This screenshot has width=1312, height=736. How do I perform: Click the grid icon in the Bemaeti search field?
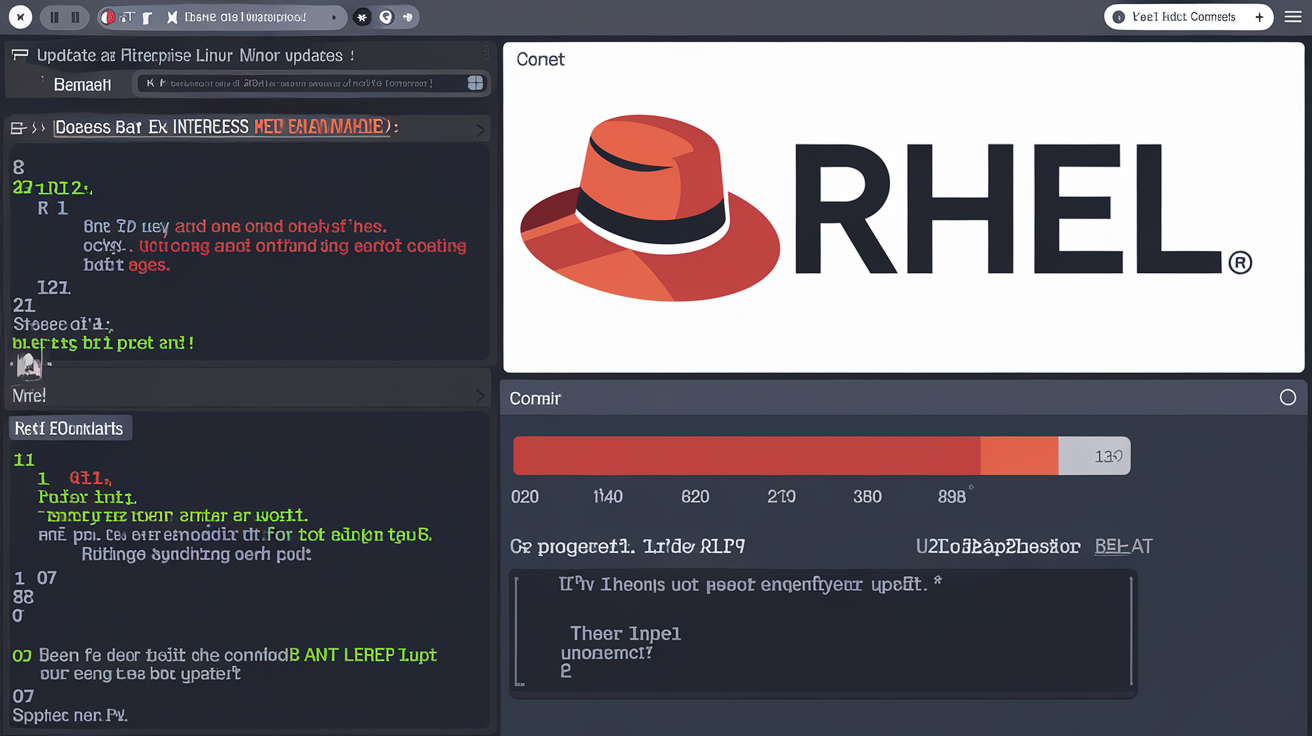click(475, 83)
